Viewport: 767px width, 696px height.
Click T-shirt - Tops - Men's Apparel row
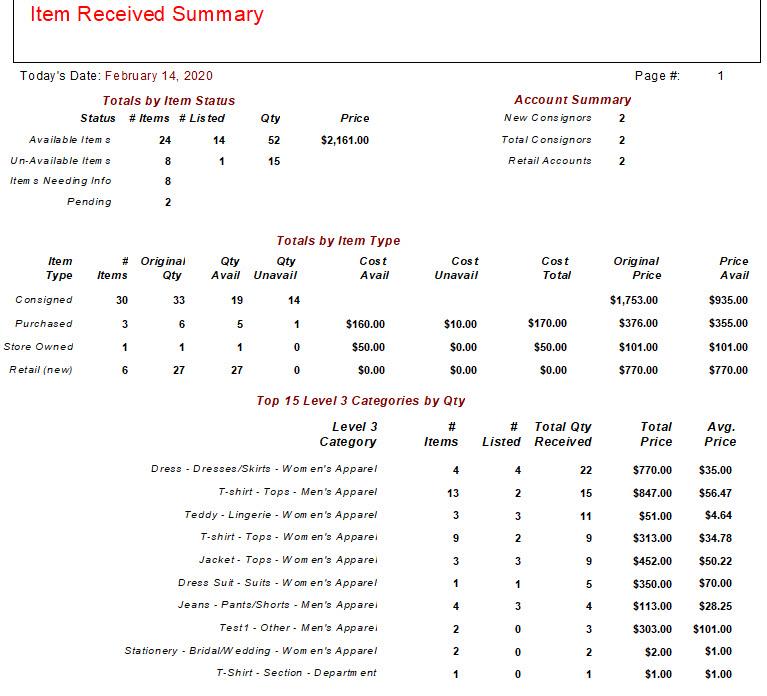tap(474, 493)
